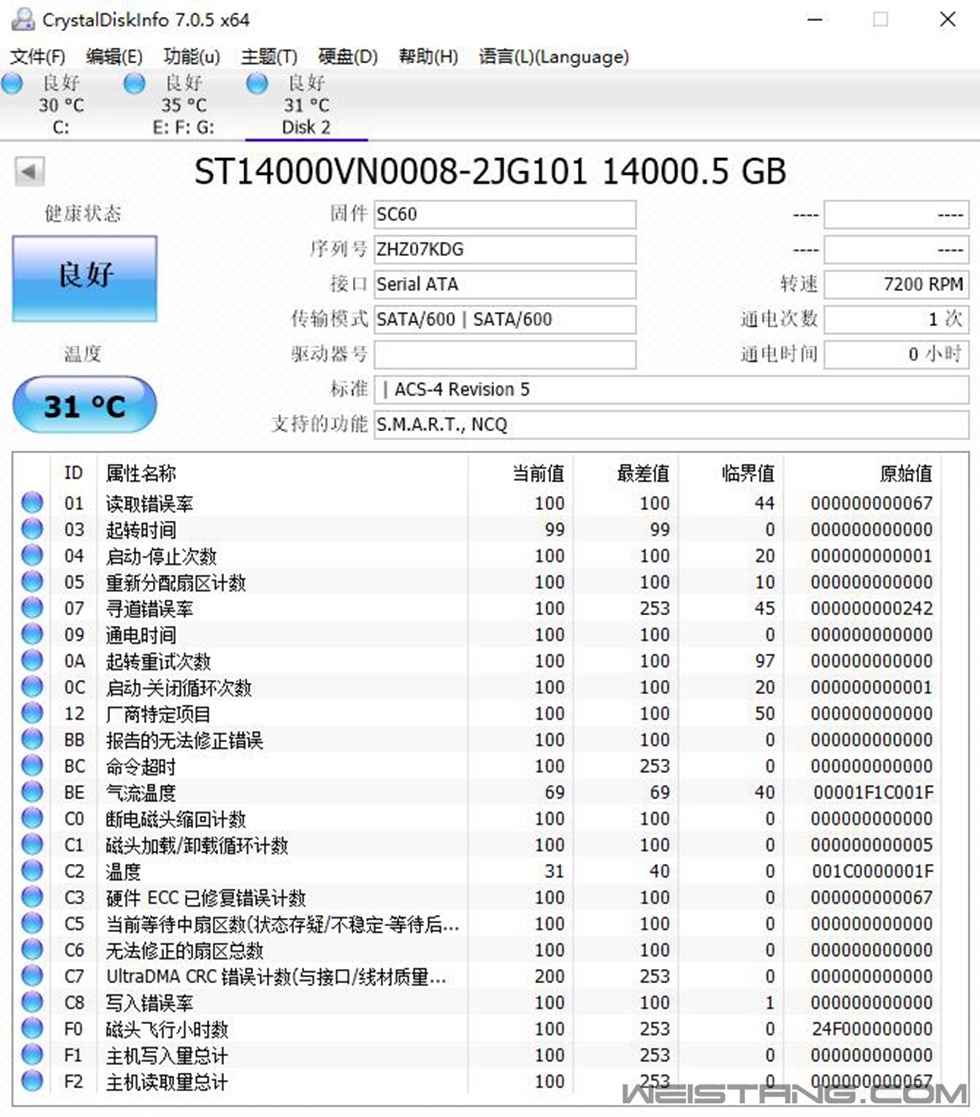
Task: Click status orb for attribute 12 厂商特定项目
Action: click(32, 714)
